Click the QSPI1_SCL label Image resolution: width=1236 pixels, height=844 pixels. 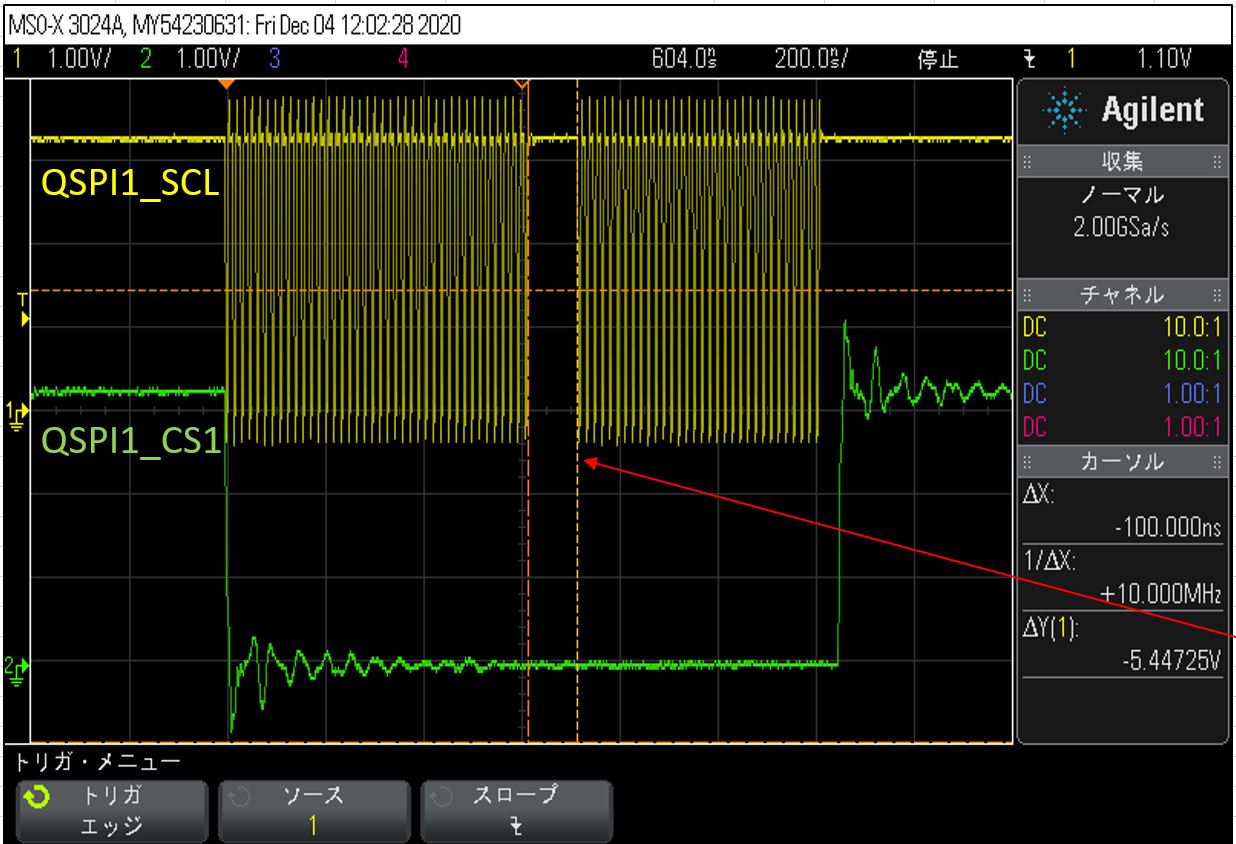click(129, 183)
